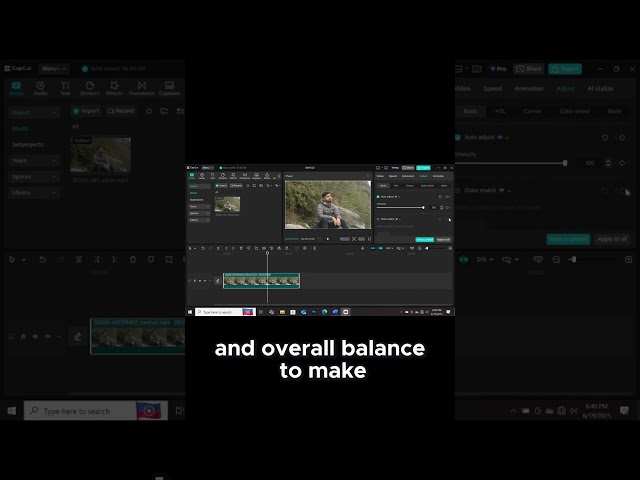Select HSL sub-tab in small window's Adjust panel
The image size is (640, 480).
[396, 186]
